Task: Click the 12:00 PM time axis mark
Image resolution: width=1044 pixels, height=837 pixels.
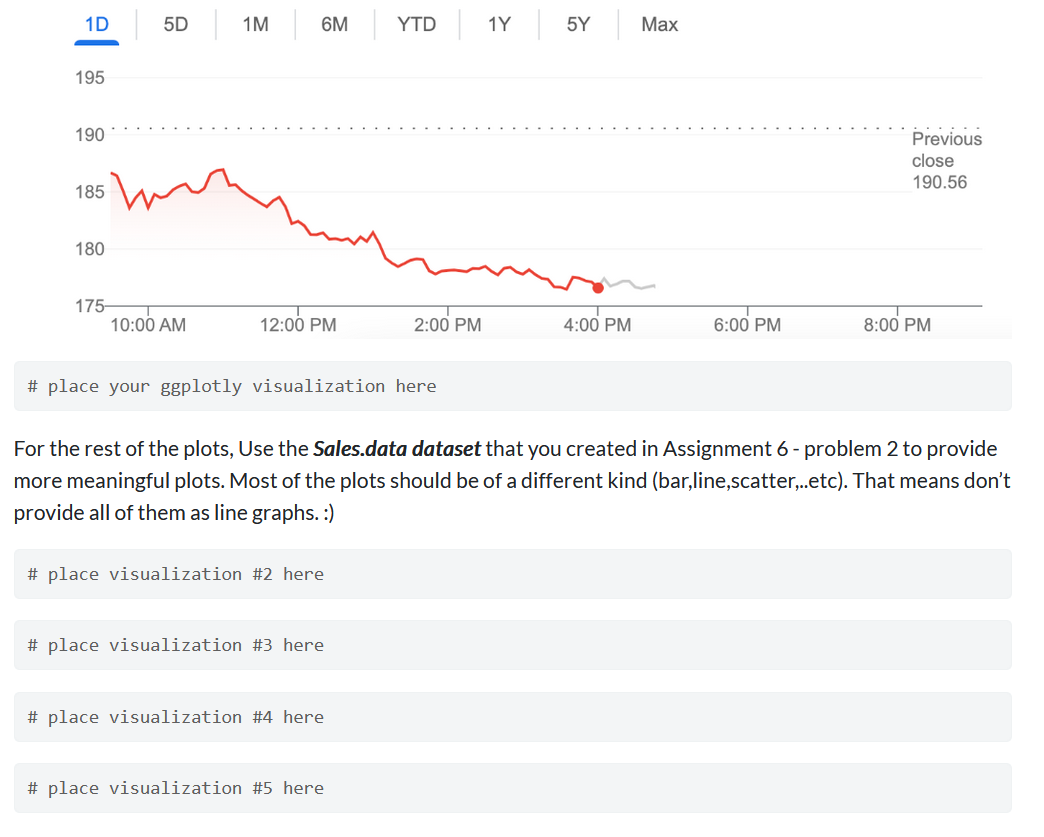Action: (x=297, y=324)
